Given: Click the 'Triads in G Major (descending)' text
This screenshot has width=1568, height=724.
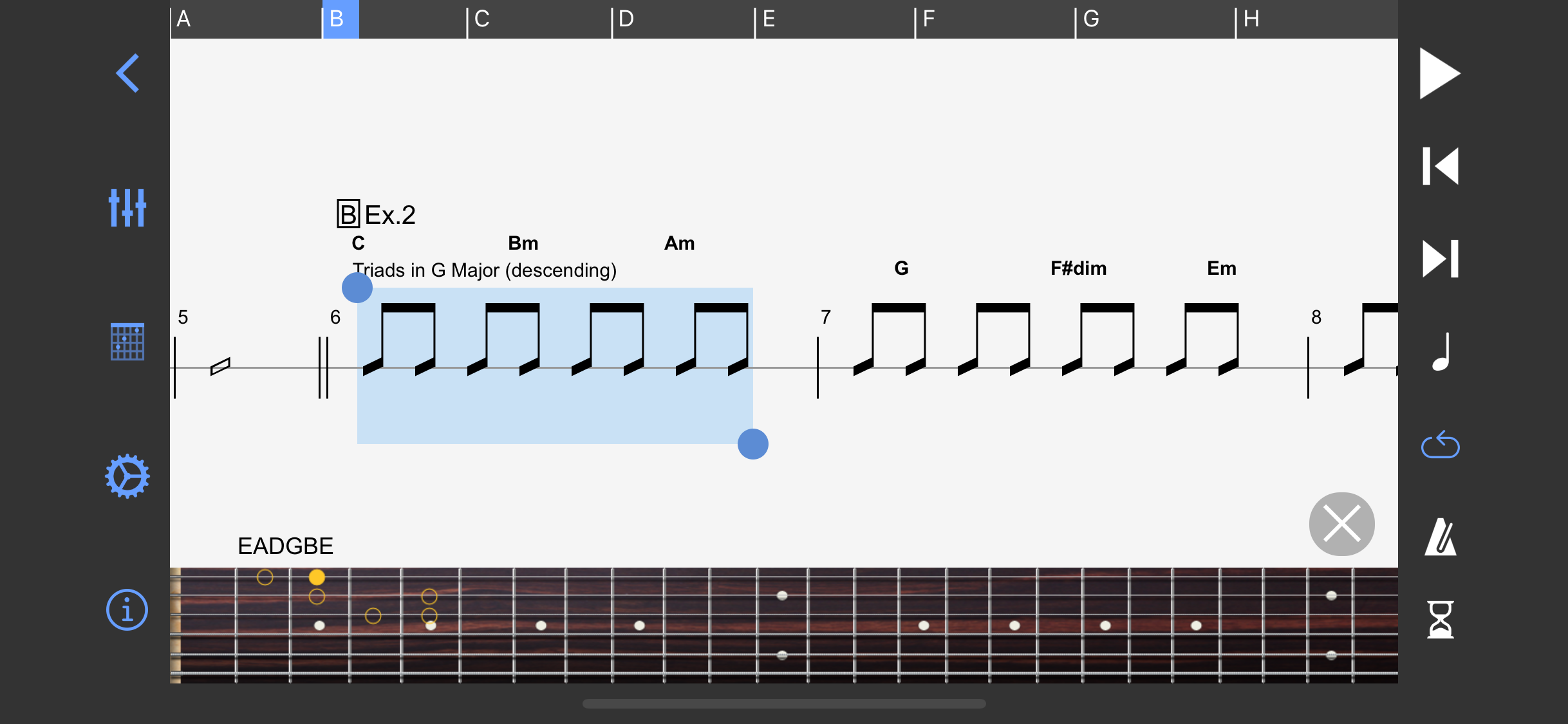Looking at the screenshot, I should pyautogui.click(x=484, y=270).
